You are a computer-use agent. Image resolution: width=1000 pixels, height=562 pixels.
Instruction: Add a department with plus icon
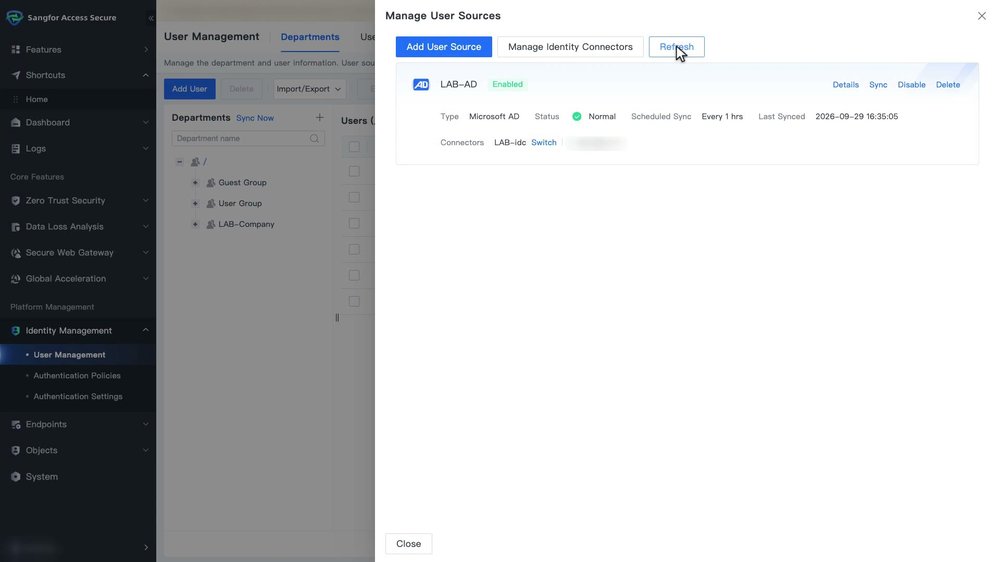pyautogui.click(x=320, y=117)
